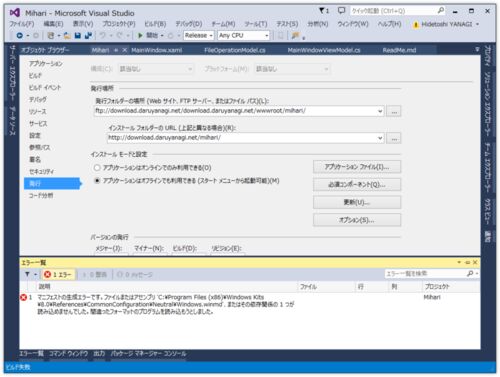Switch to the ReadMe.md tab
This screenshot has width=500, height=377.
click(399, 50)
